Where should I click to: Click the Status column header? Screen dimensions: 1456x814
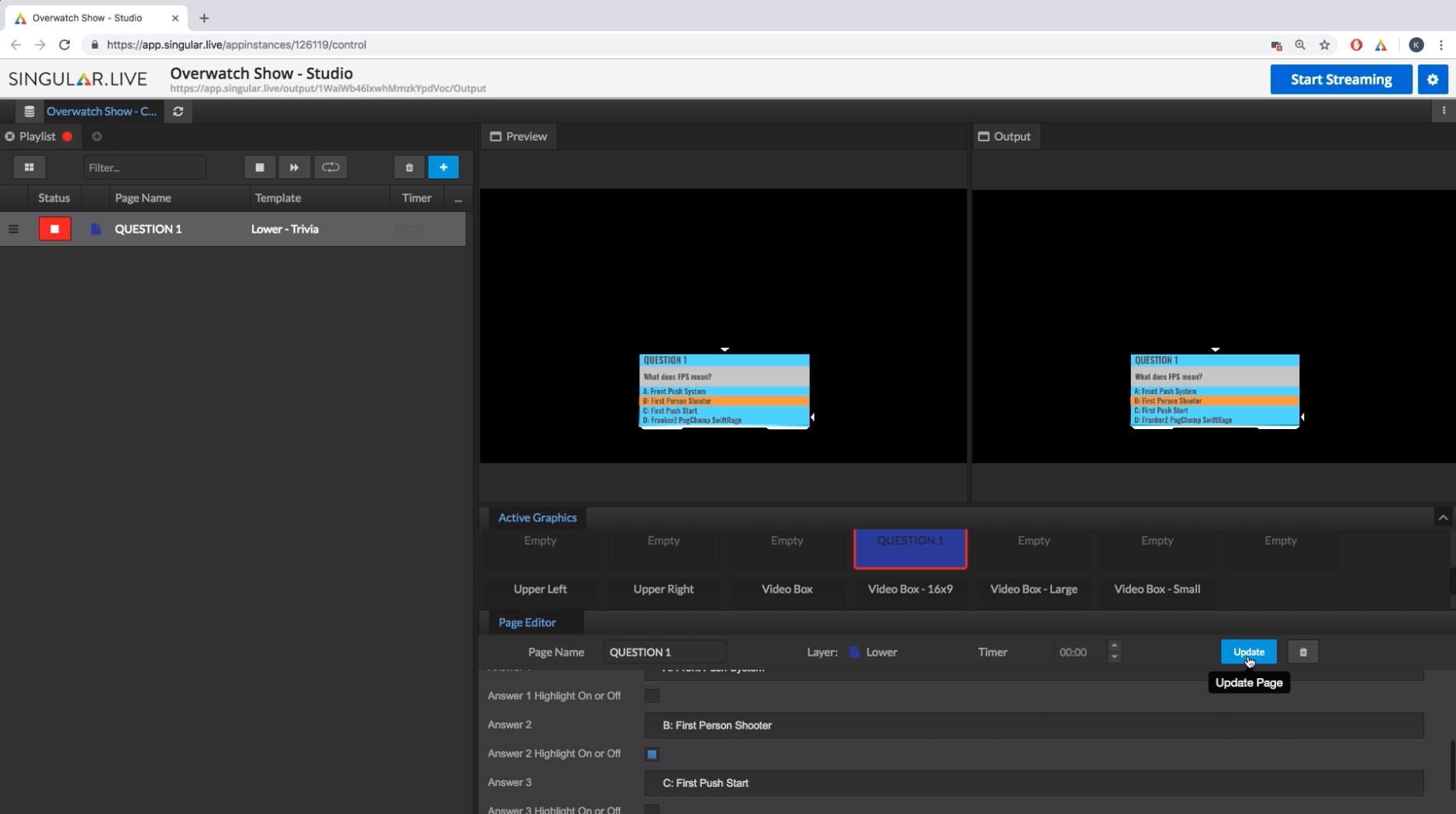(x=54, y=198)
